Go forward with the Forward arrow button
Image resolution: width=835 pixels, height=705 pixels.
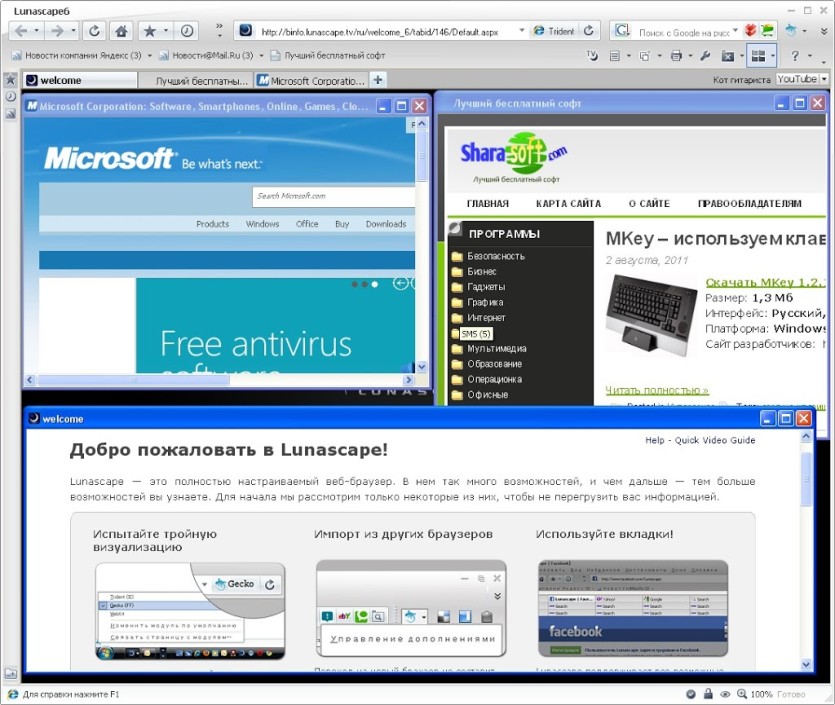56,31
